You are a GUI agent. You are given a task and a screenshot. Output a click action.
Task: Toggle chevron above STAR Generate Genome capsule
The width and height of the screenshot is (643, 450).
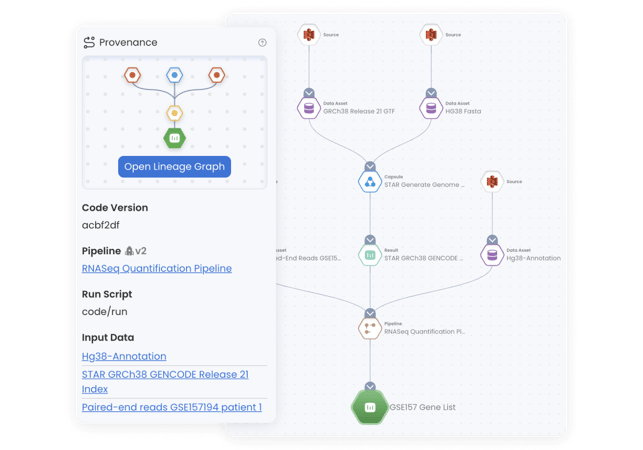[x=370, y=167]
